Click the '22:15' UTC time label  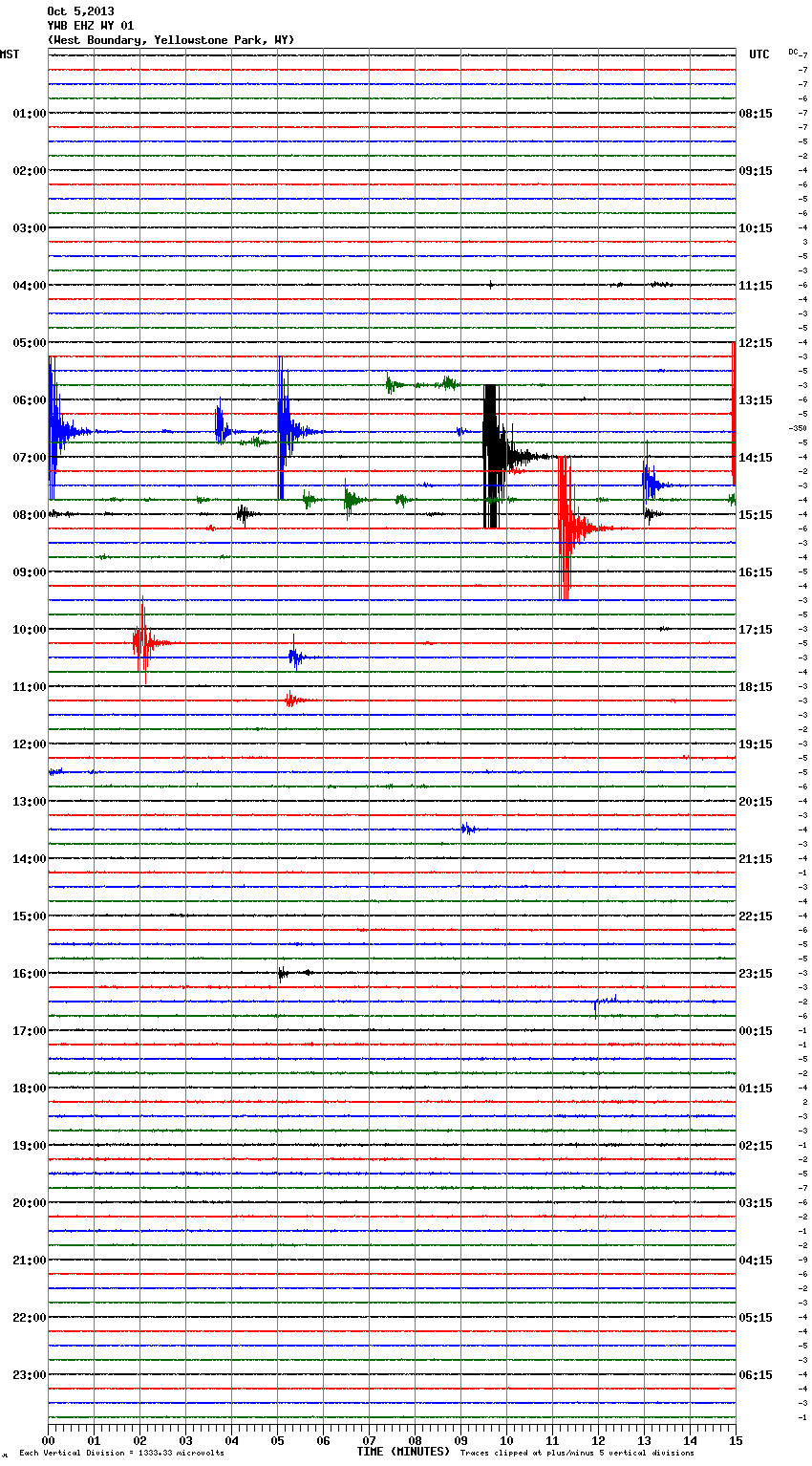(x=756, y=916)
